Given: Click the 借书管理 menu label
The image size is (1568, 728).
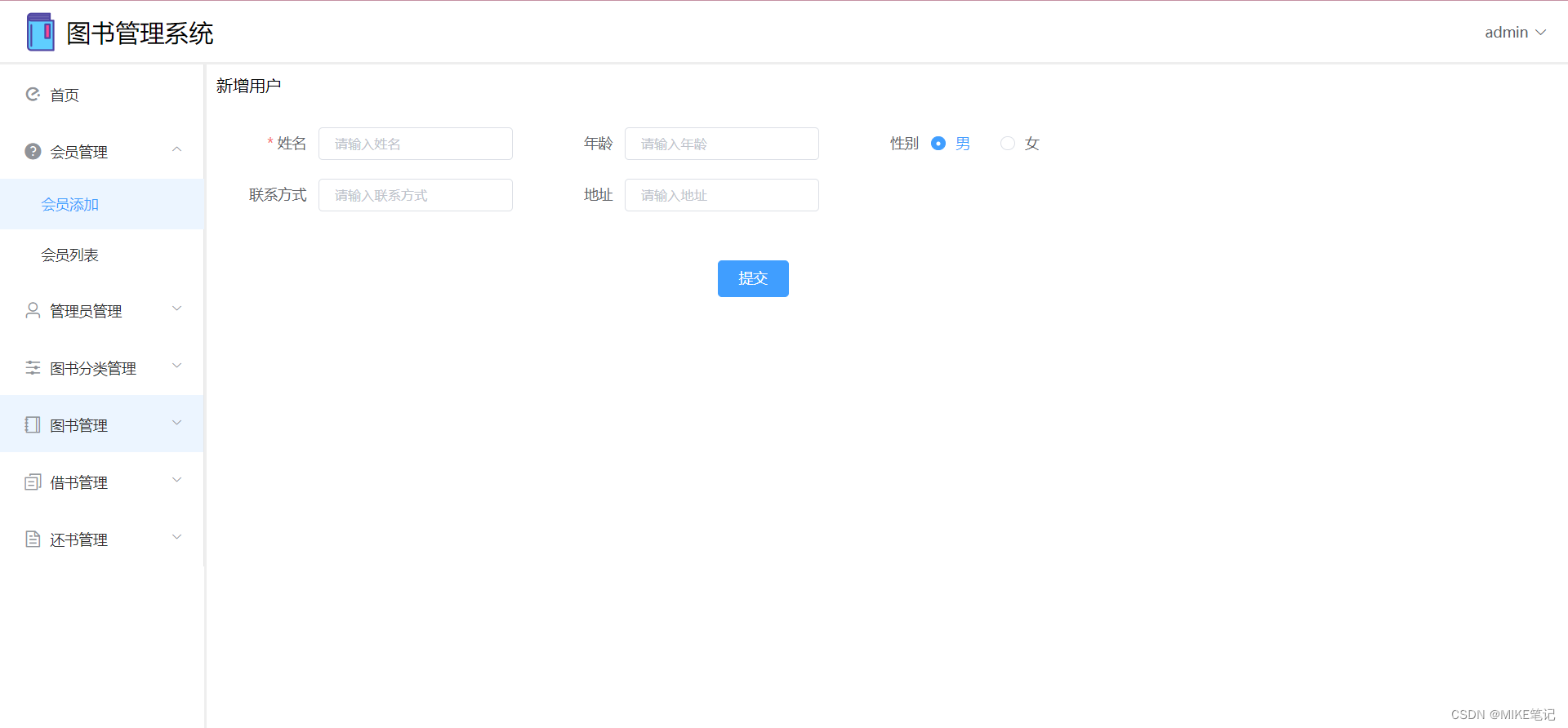Looking at the screenshot, I should (78, 482).
